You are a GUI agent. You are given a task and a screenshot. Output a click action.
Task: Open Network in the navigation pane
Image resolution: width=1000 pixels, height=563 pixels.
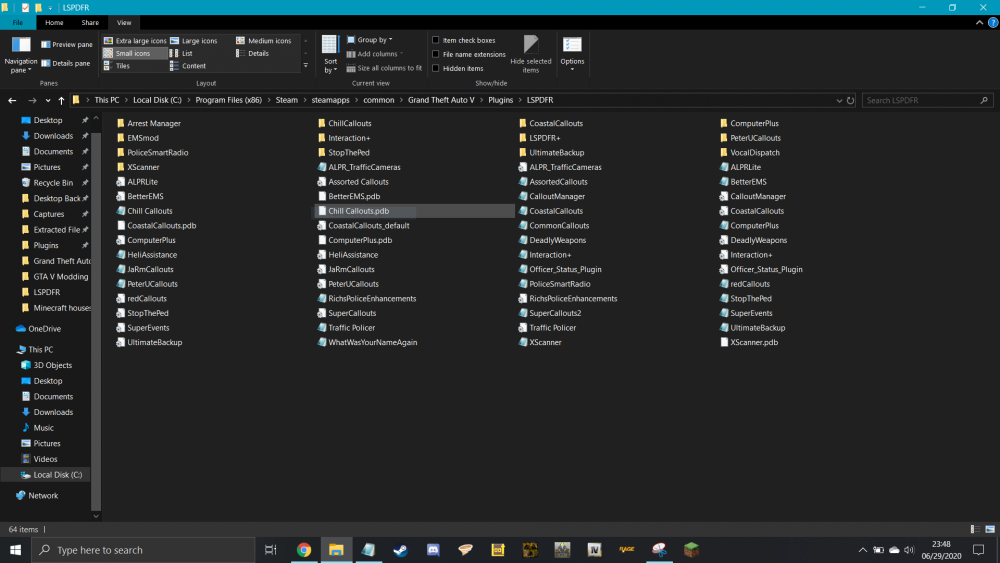(x=37, y=495)
